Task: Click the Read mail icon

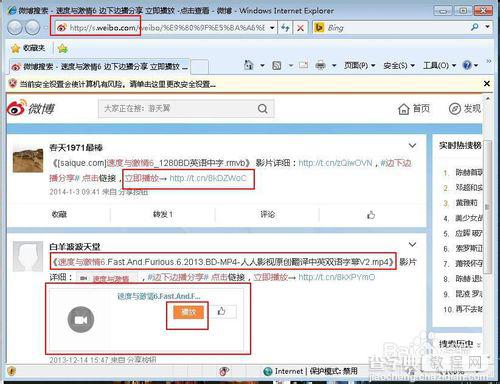Action: (x=303, y=65)
